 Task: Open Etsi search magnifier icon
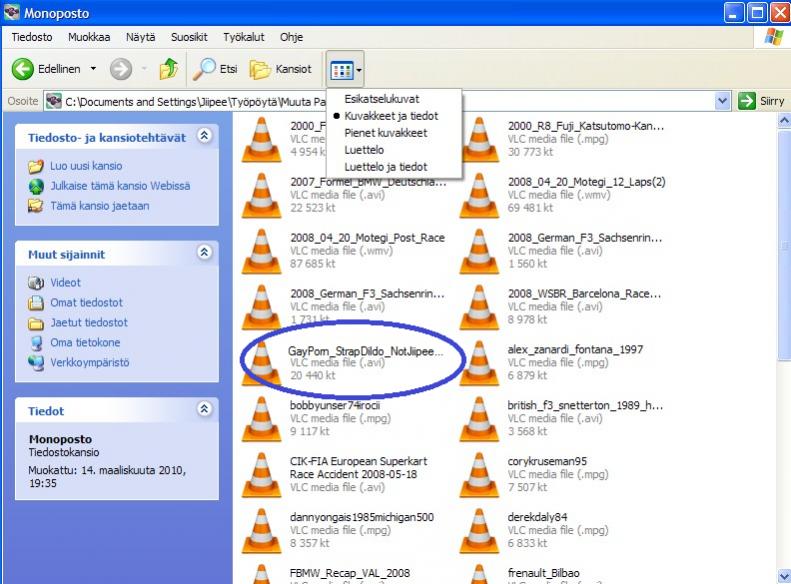click(x=205, y=69)
